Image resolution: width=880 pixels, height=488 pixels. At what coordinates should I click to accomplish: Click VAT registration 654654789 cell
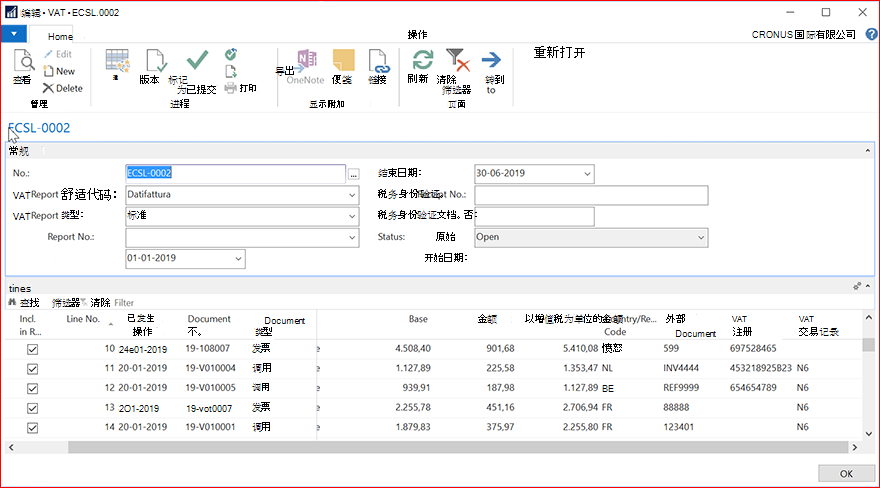click(753, 388)
